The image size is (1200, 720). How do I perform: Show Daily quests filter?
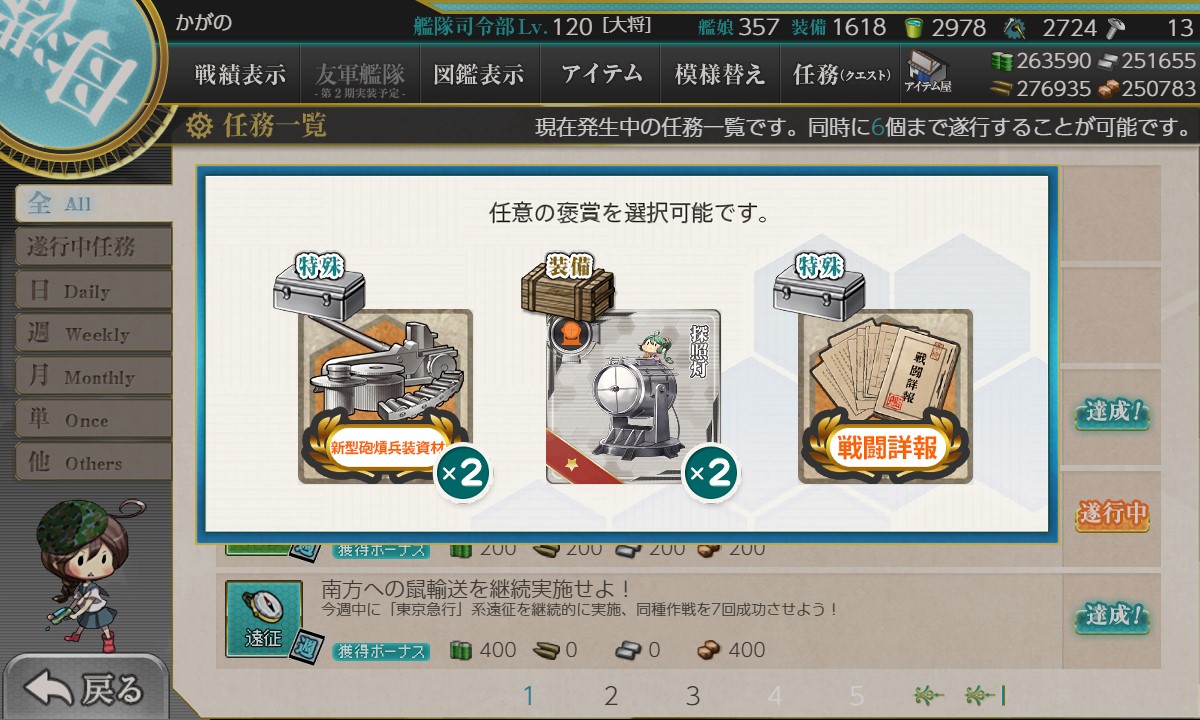click(x=93, y=290)
